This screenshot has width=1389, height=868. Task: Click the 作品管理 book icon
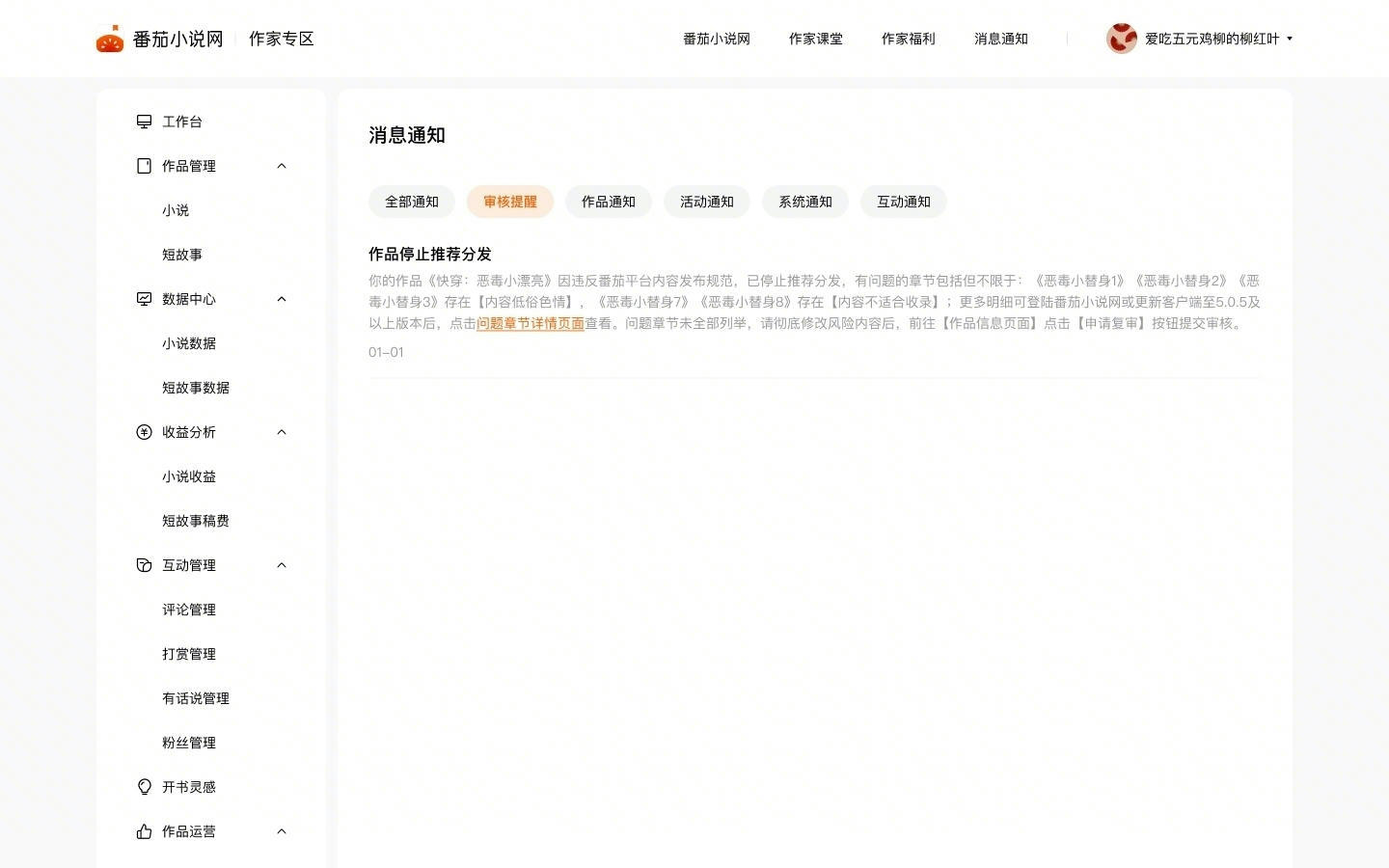144,166
